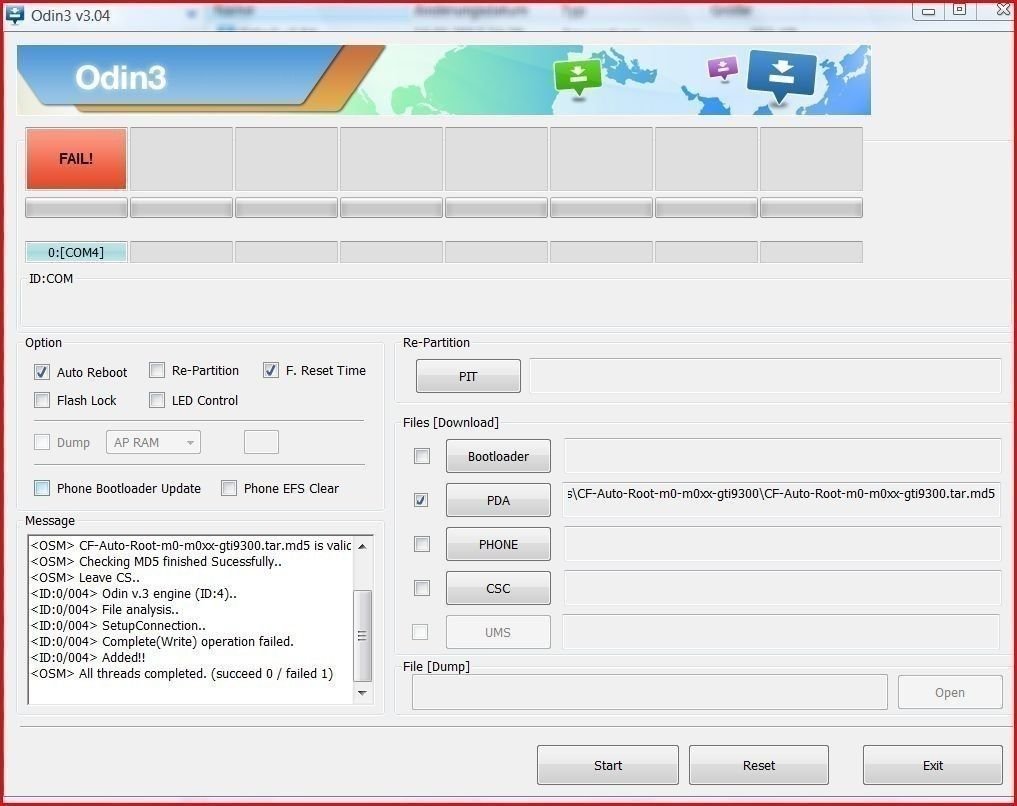The image size is (1017, 806).
Task: Click the 'Checking MD5 finished Sucessfully..' log line
Action: coord(156,562)
